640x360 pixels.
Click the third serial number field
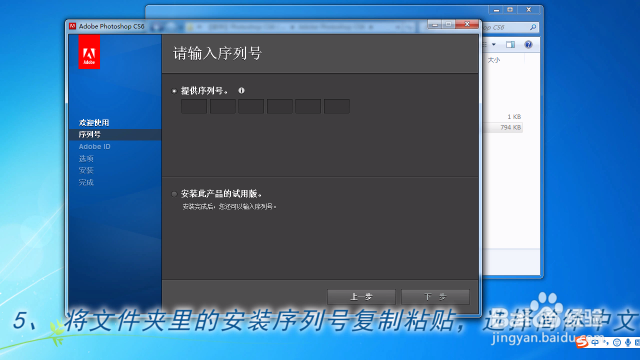pyautogui.click(x=251, y=107)
